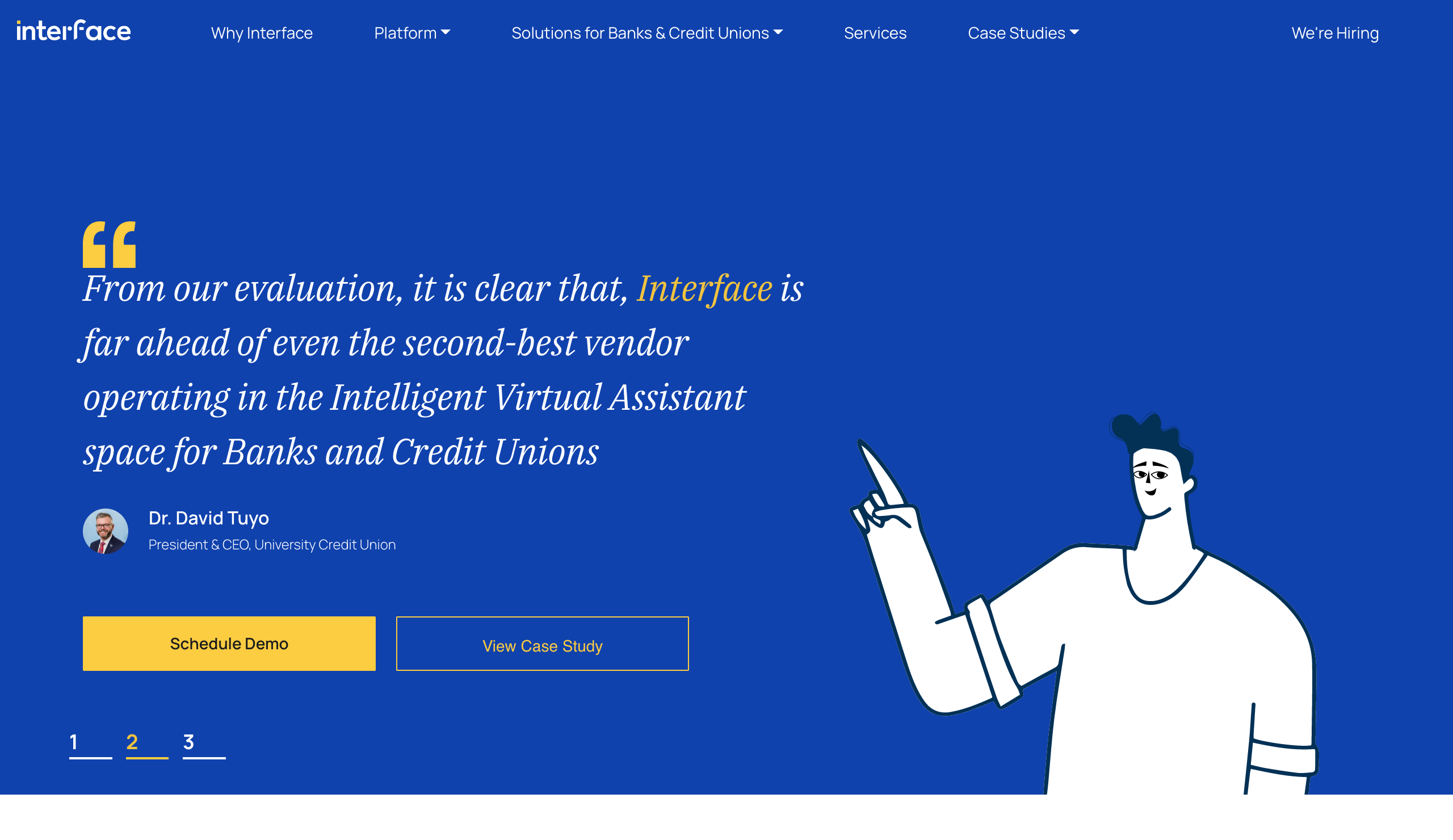Click President & CEO, University Credit Union text
Screen dimensions: 1453x840
(272, 545)
